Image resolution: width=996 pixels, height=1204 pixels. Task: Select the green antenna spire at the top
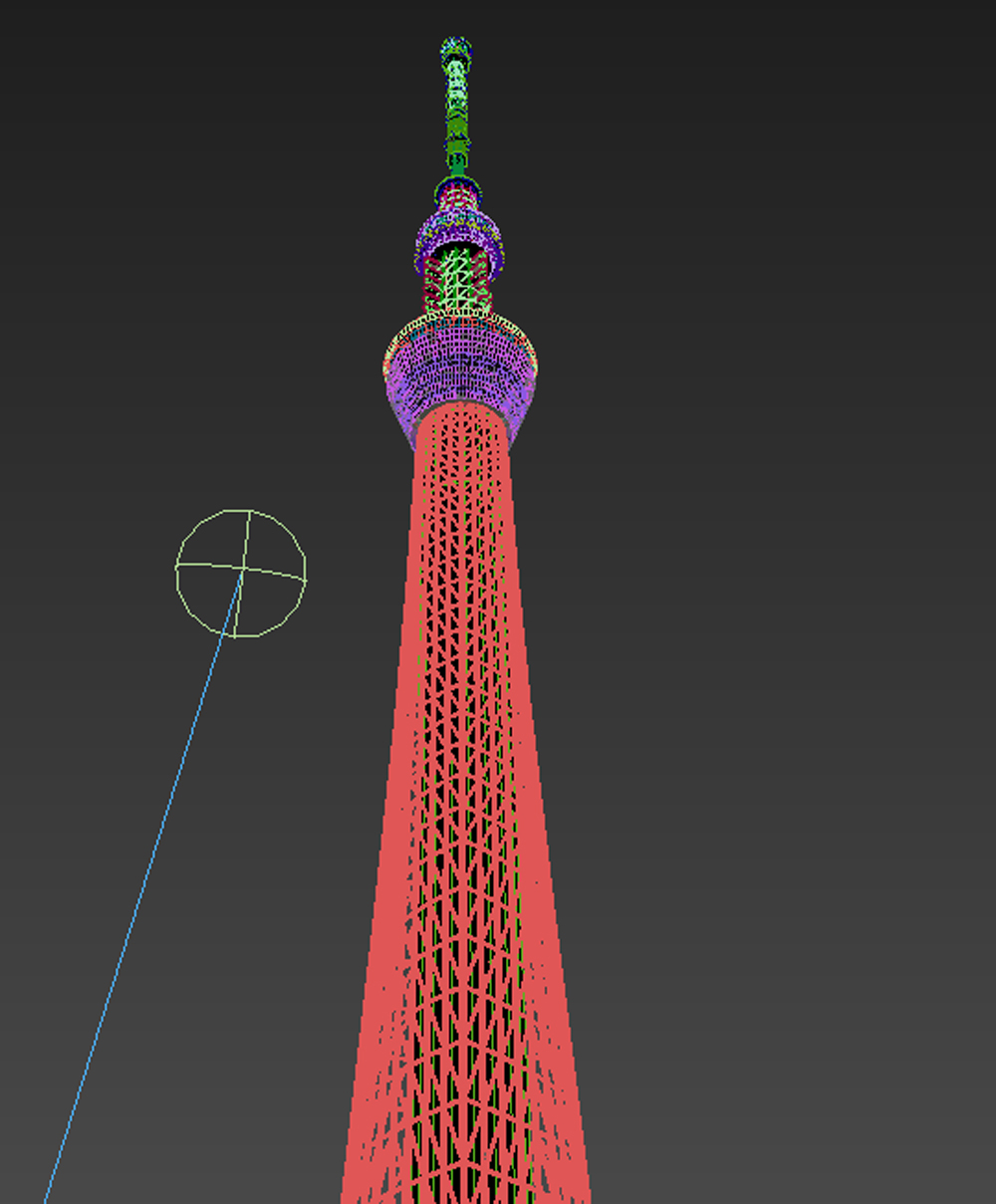(x=455, y=100)
